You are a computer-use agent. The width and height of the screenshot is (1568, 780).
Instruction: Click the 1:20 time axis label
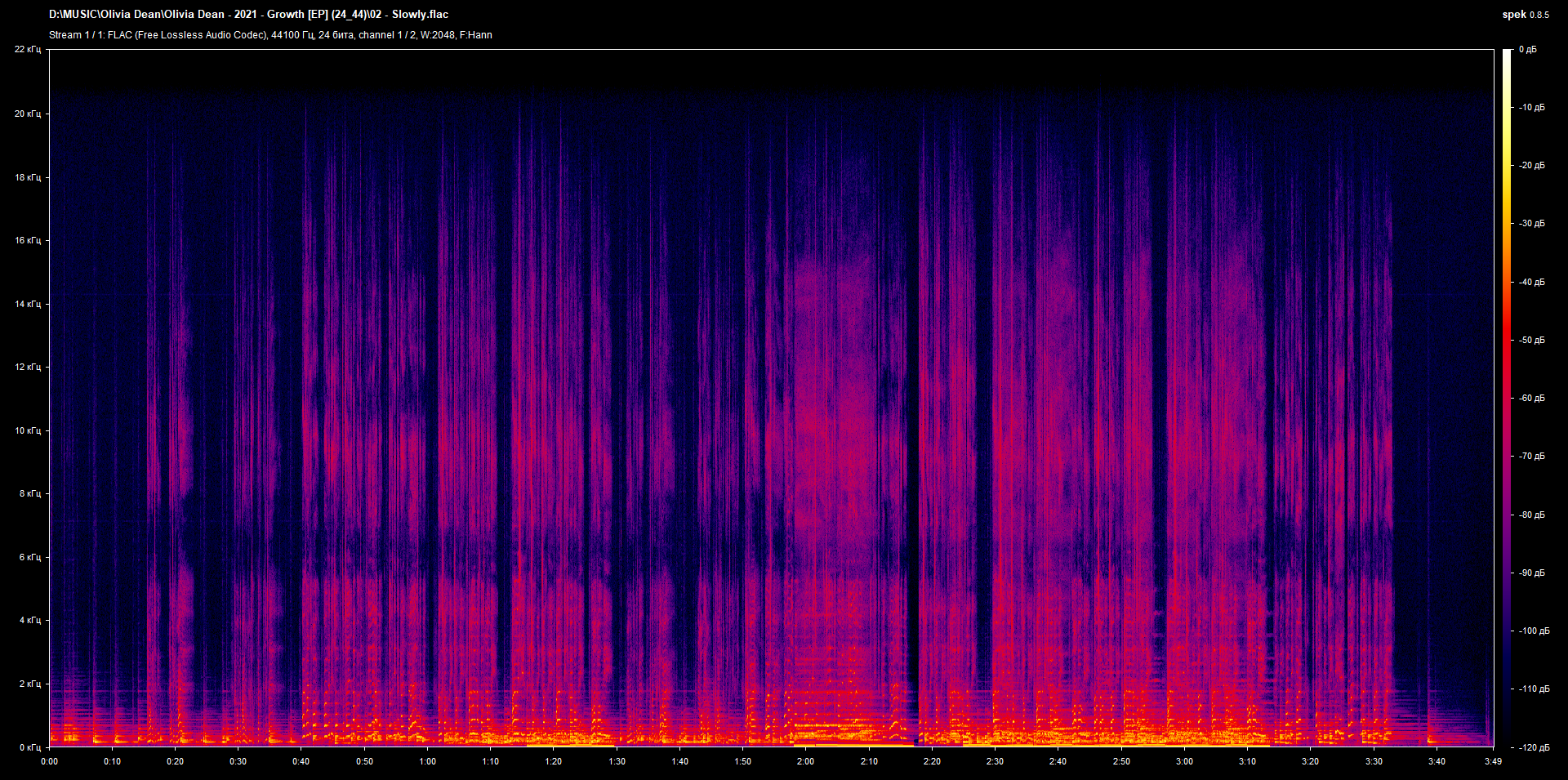click(554, 761)
